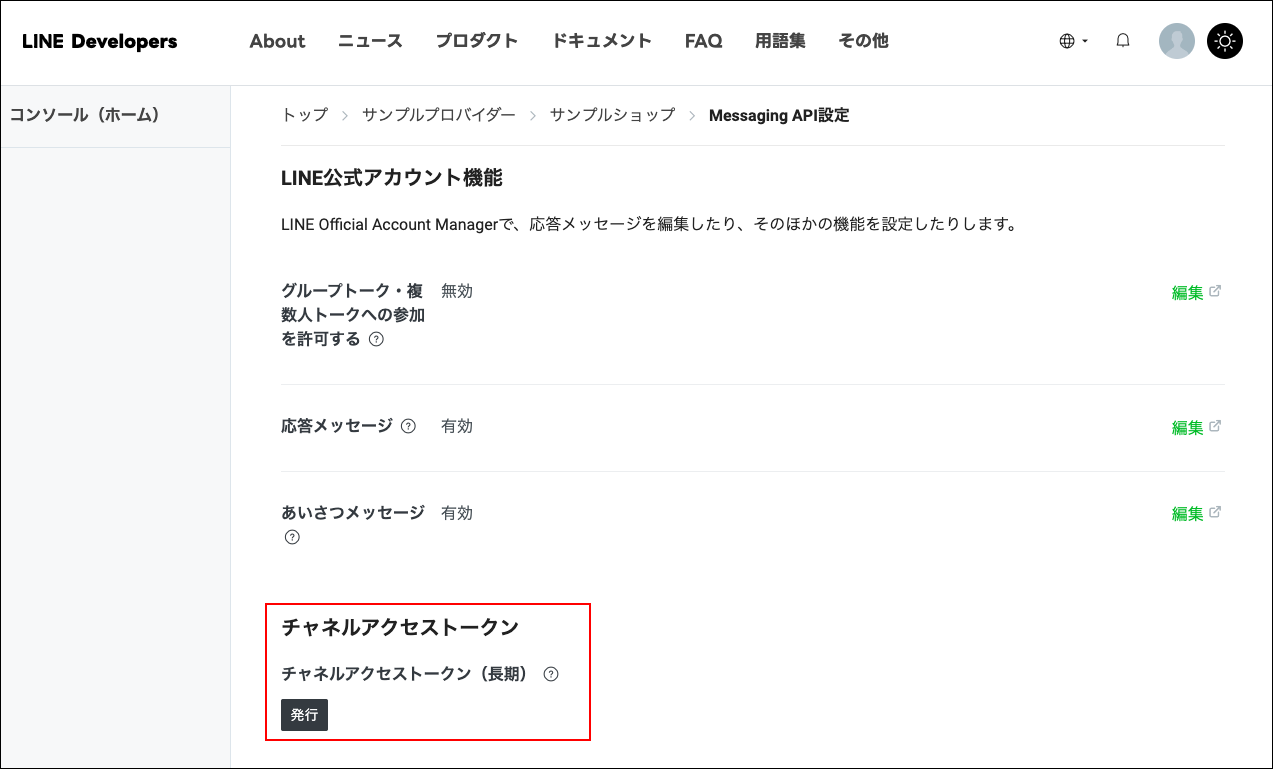Click the LINE Official Account Manager description text
The height and width of the screenshot is (769, 1273).
[649, 224]
